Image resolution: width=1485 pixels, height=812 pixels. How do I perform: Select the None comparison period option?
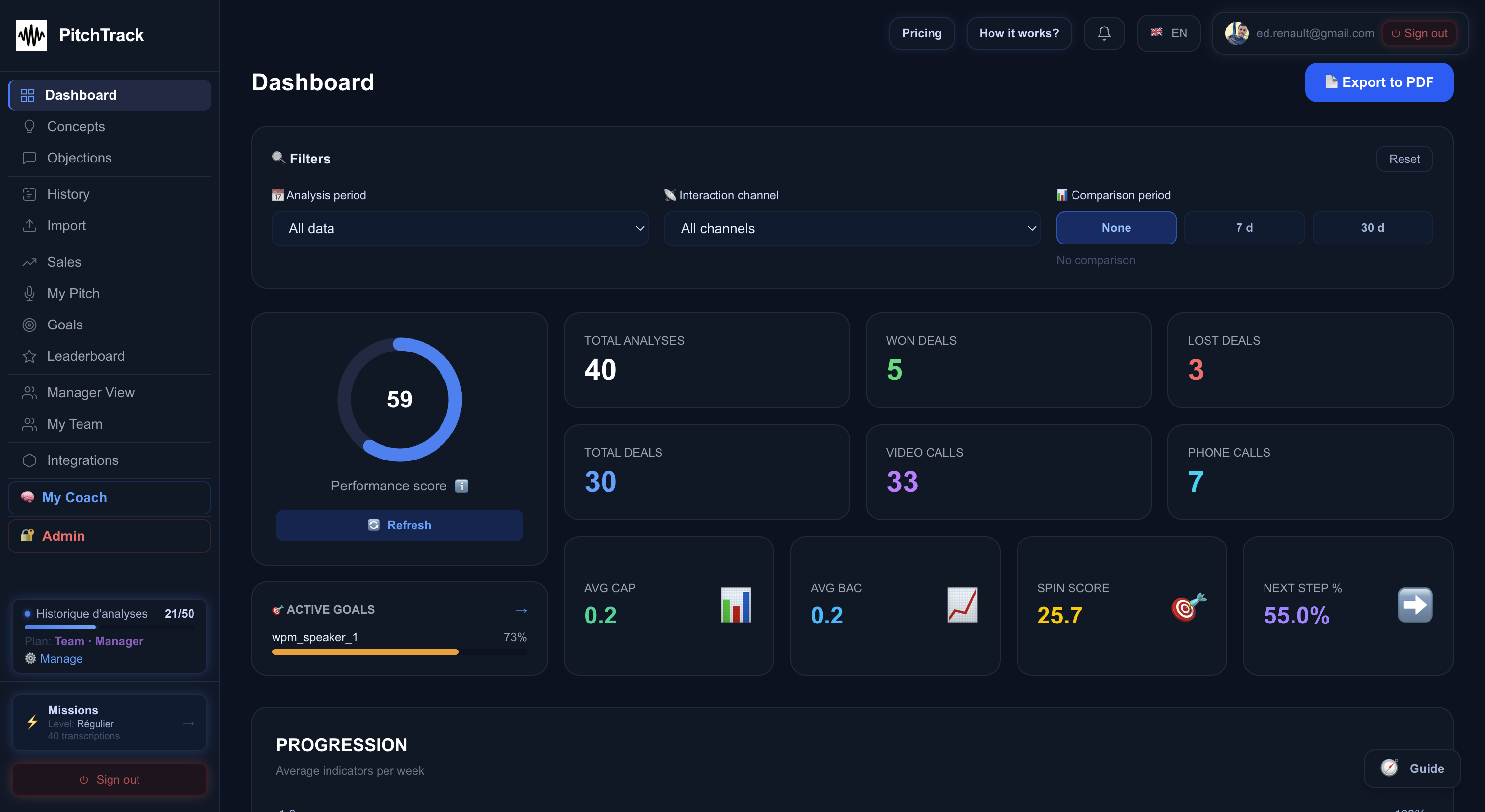coord(1116,227)
